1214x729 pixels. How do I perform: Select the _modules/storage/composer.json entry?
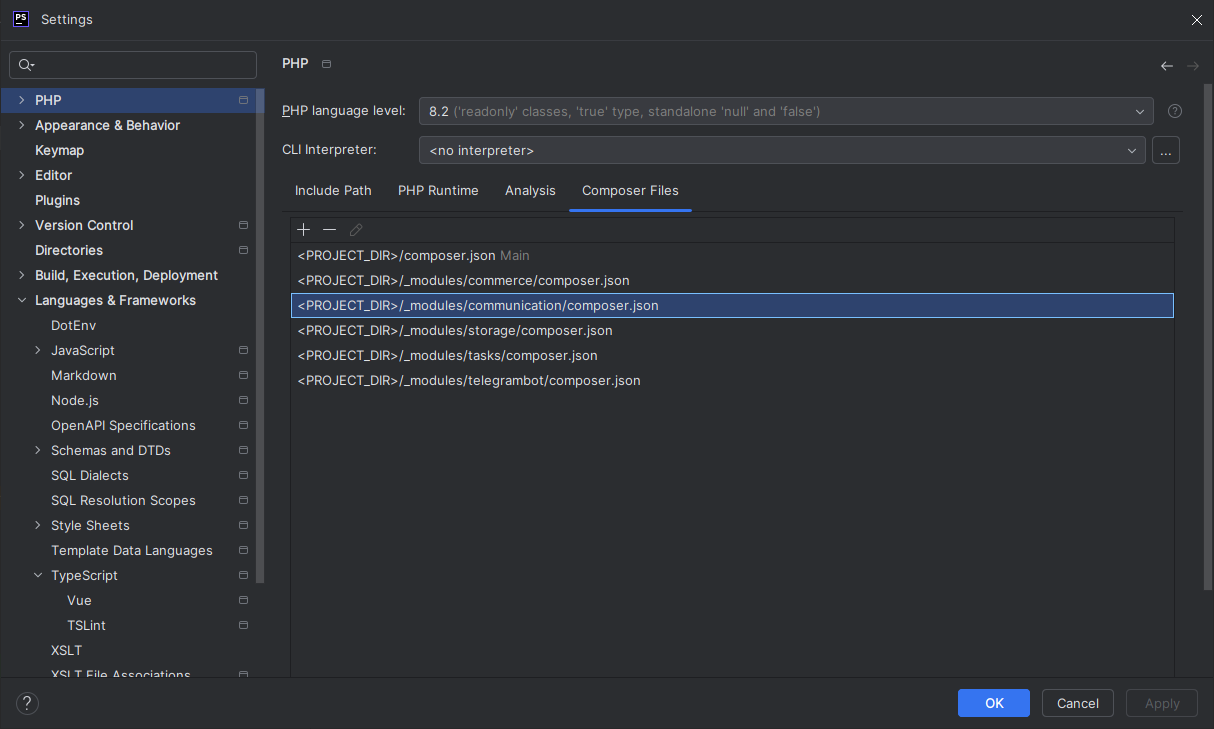click(455, 330)
